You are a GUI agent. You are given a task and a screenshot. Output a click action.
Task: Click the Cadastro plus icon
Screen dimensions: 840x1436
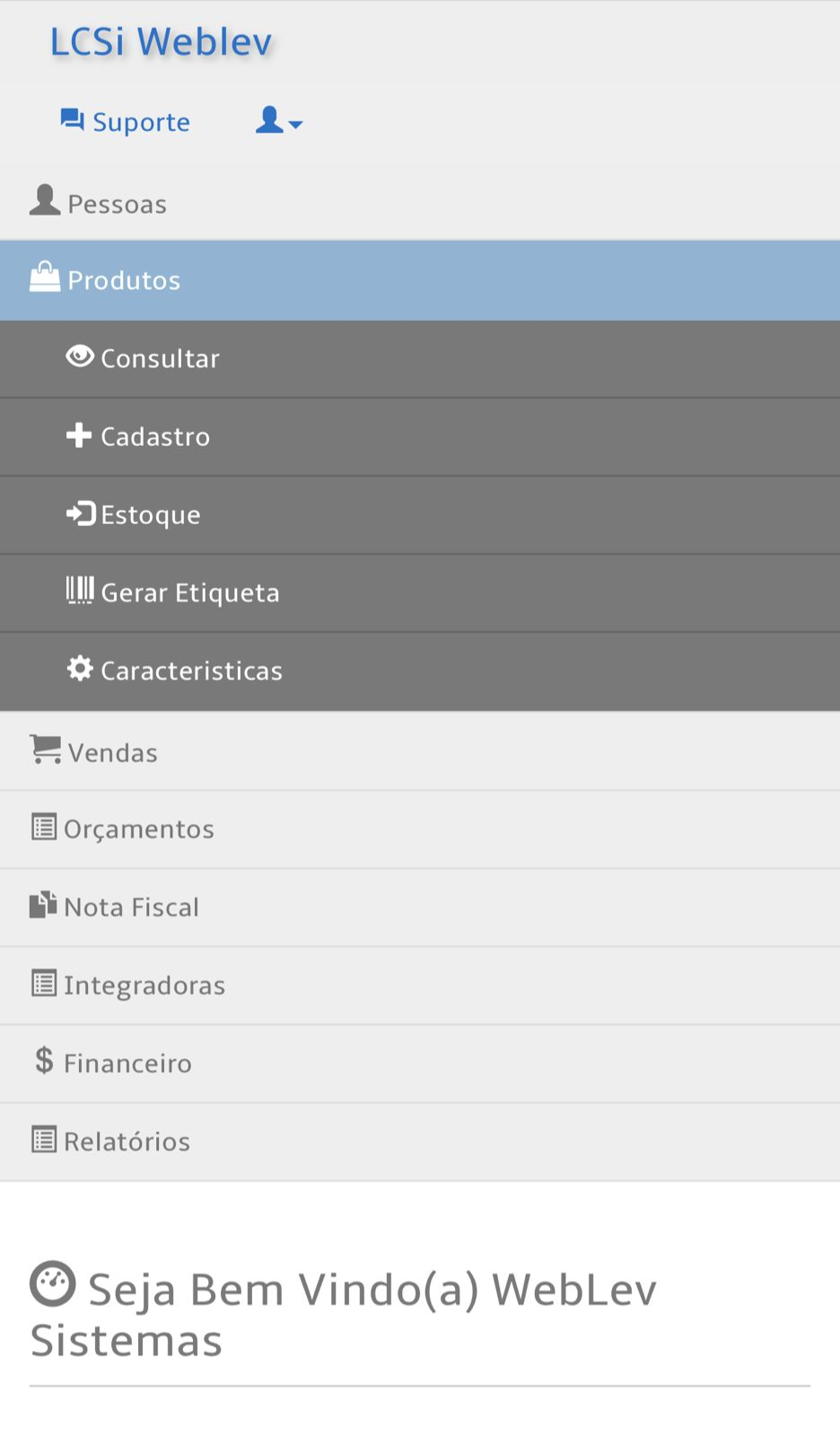point(79,435)
